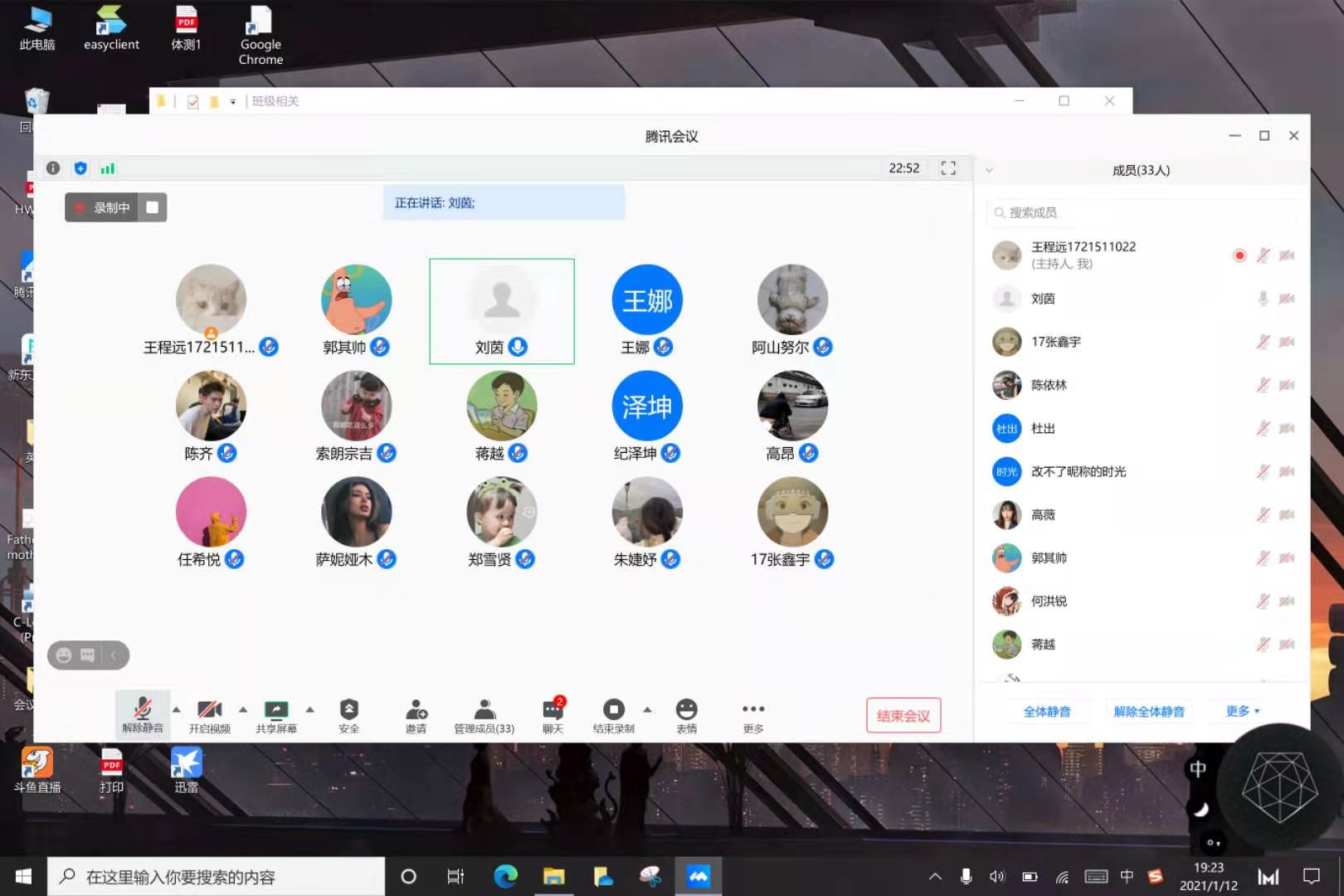Open the 邀请 invite dialog
1344x896 pixels.
click(416, 716)
